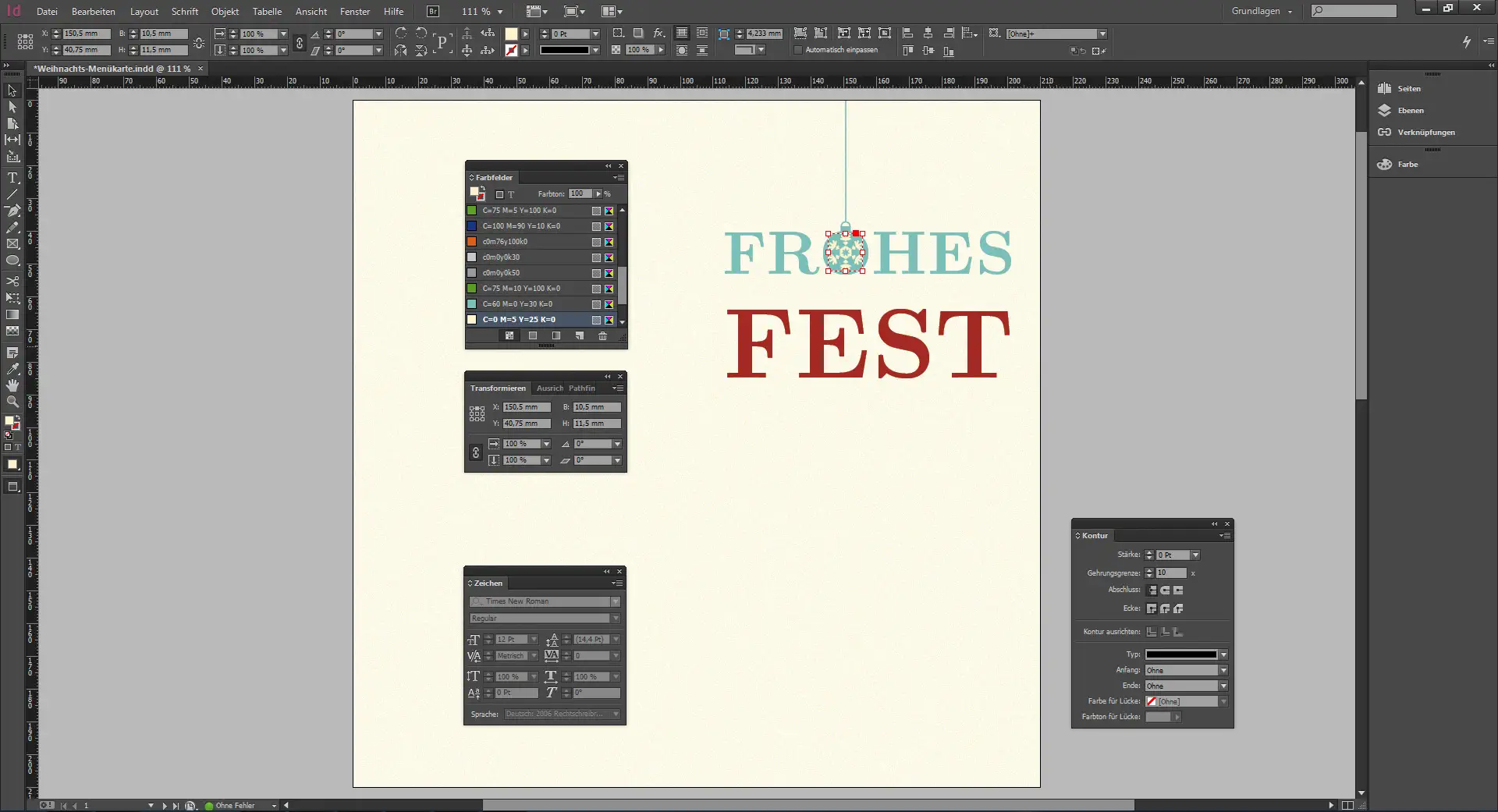
Task: Select the C=60 M=0 Y=30 K=0 swatch
Action: click(516, 304)
